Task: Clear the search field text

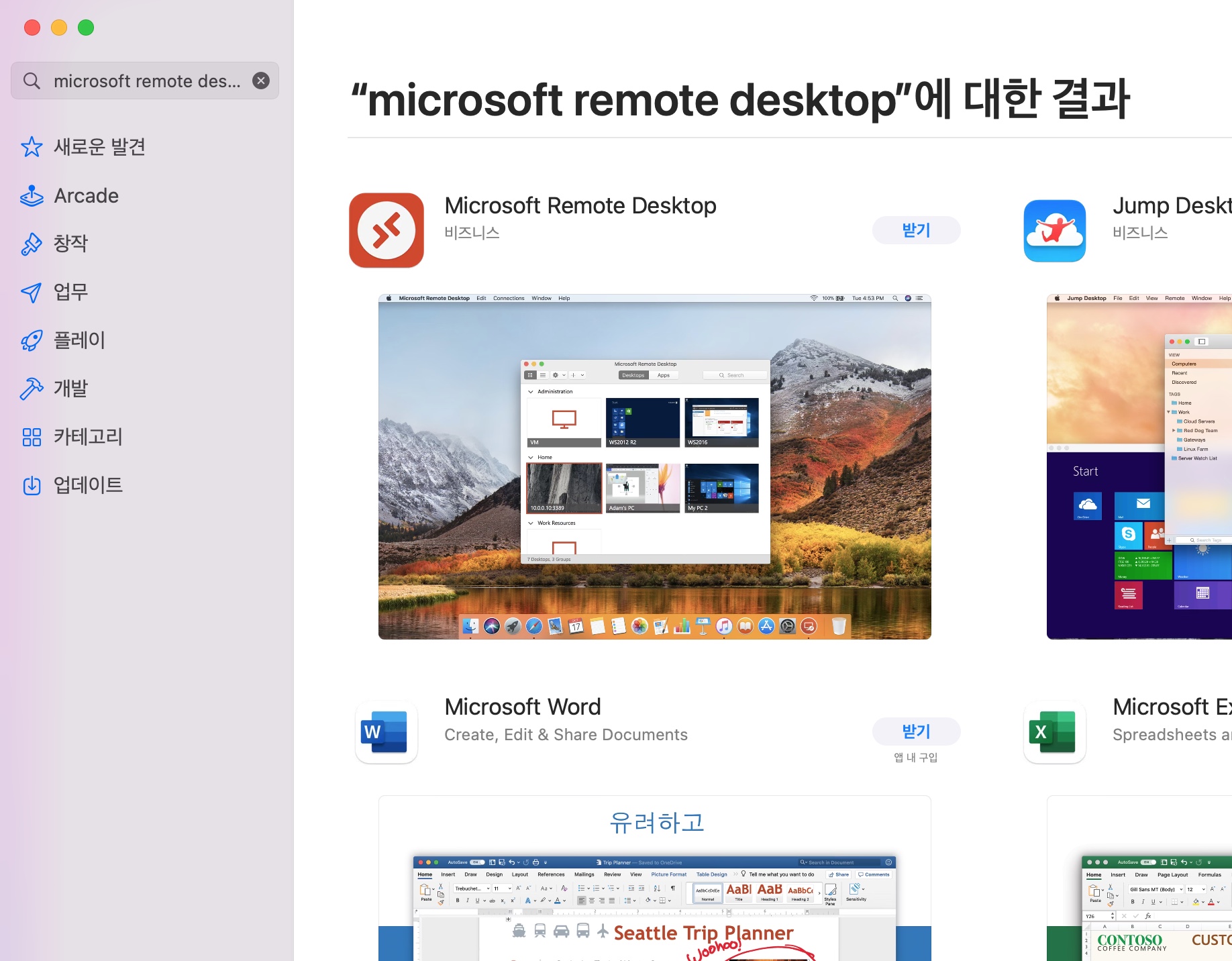Action: [x=261, y=81]
